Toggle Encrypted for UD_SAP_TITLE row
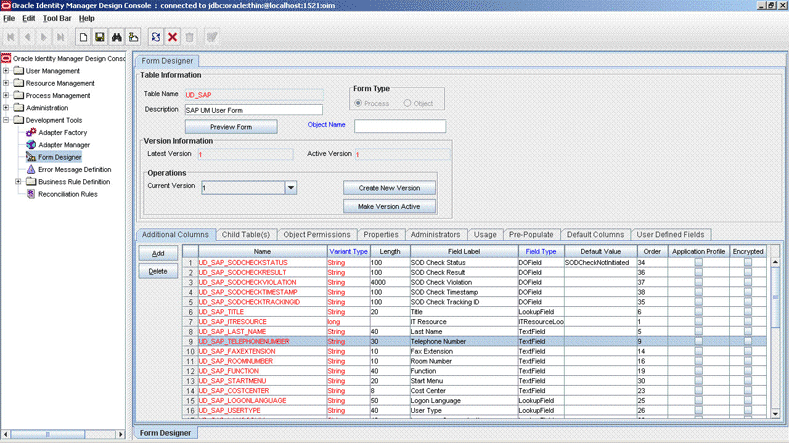The width and height of the screenshot is (789, 443). (748, 312)
